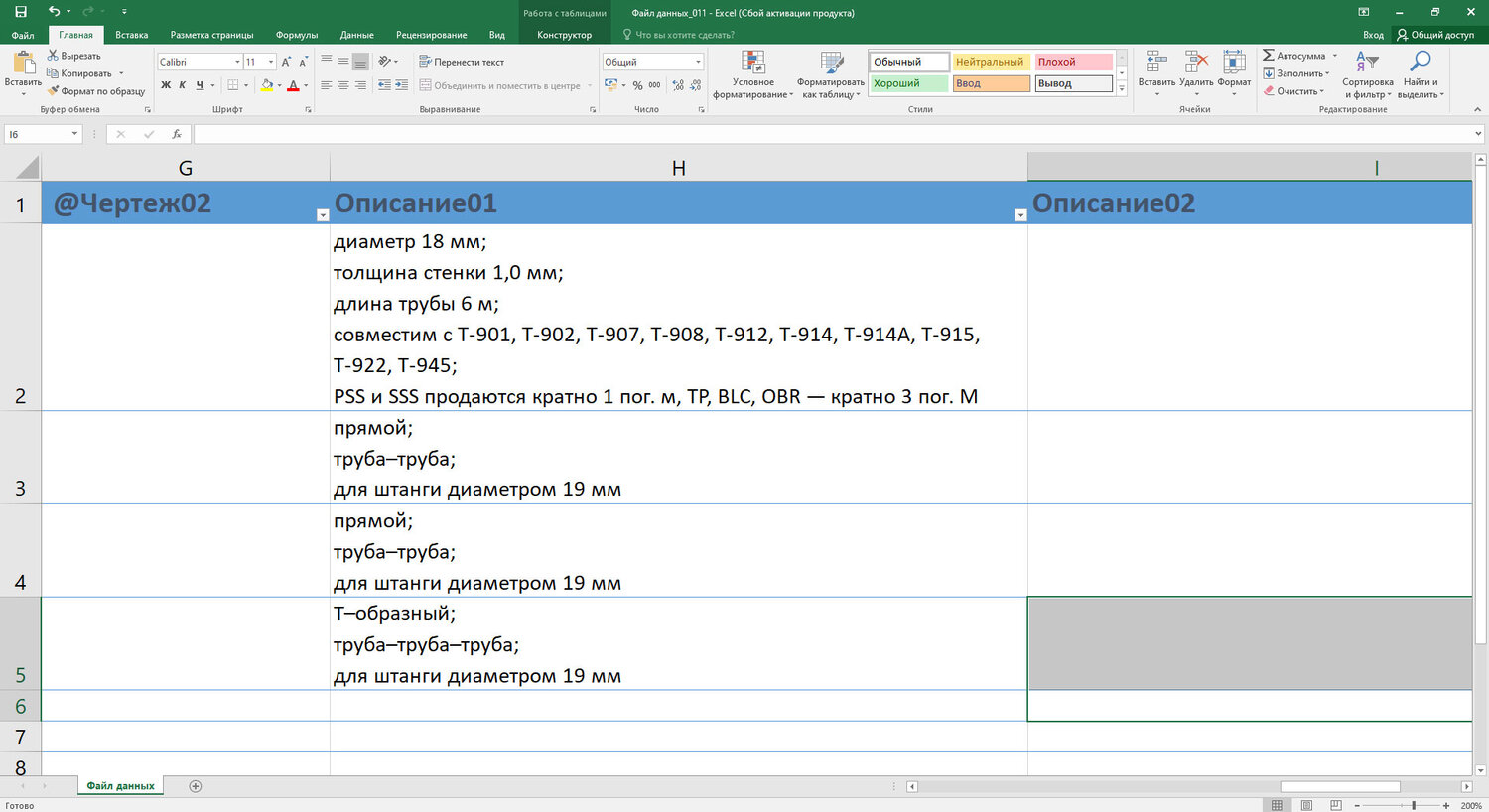This screenshot has height=812, width=1489.
Task: Click inside the formula bar
Action: pos(834,134)
